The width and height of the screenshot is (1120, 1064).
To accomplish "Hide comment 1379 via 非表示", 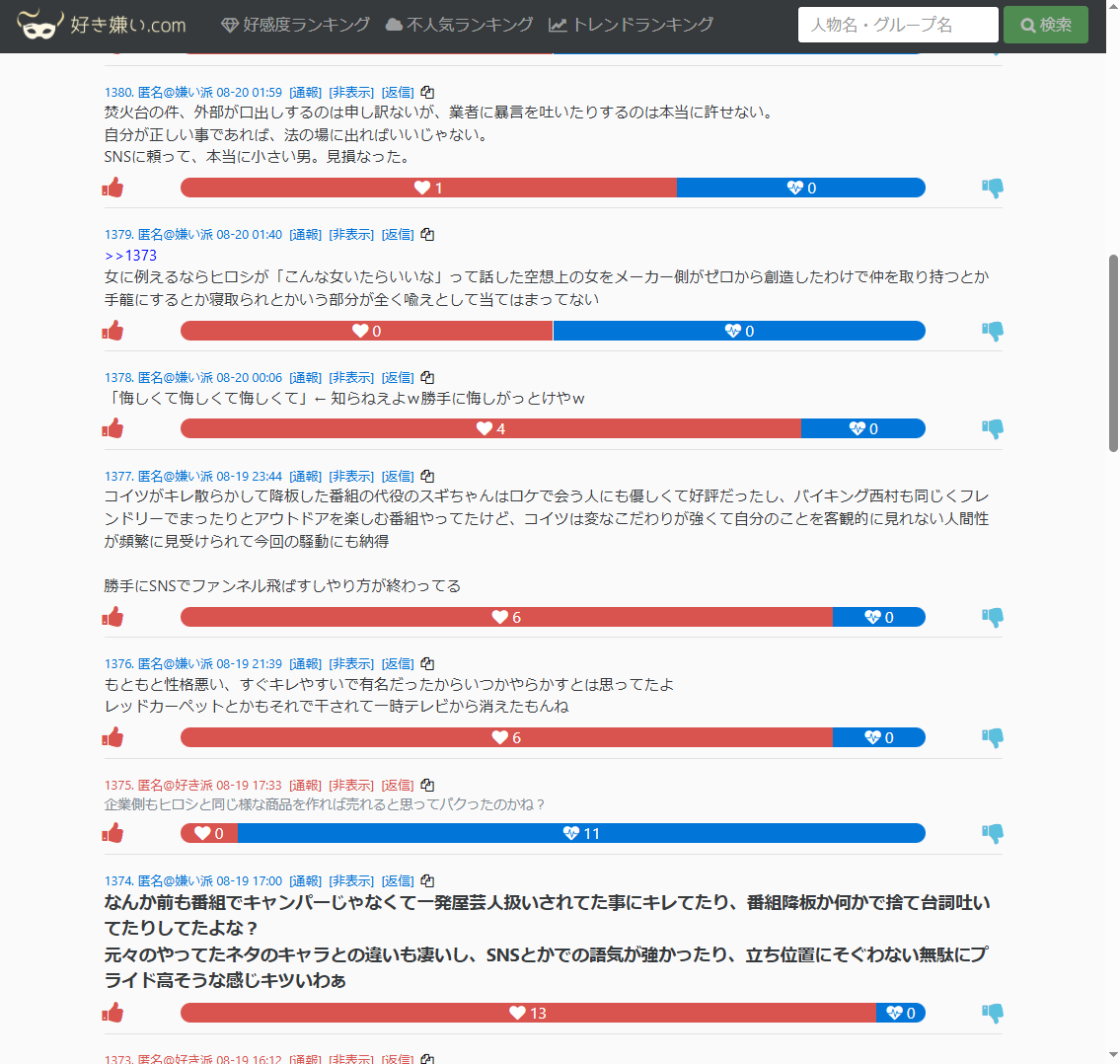I will point(351,234).
